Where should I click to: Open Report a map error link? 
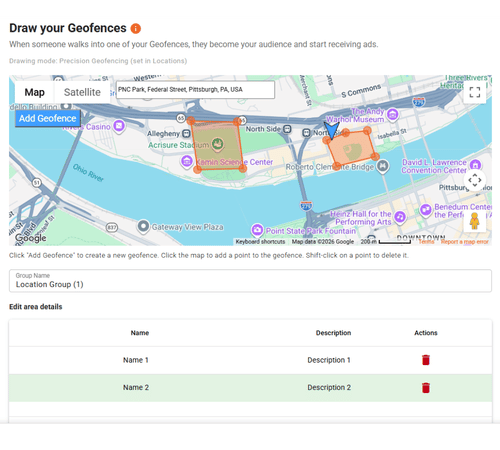(x=465, y=242)
